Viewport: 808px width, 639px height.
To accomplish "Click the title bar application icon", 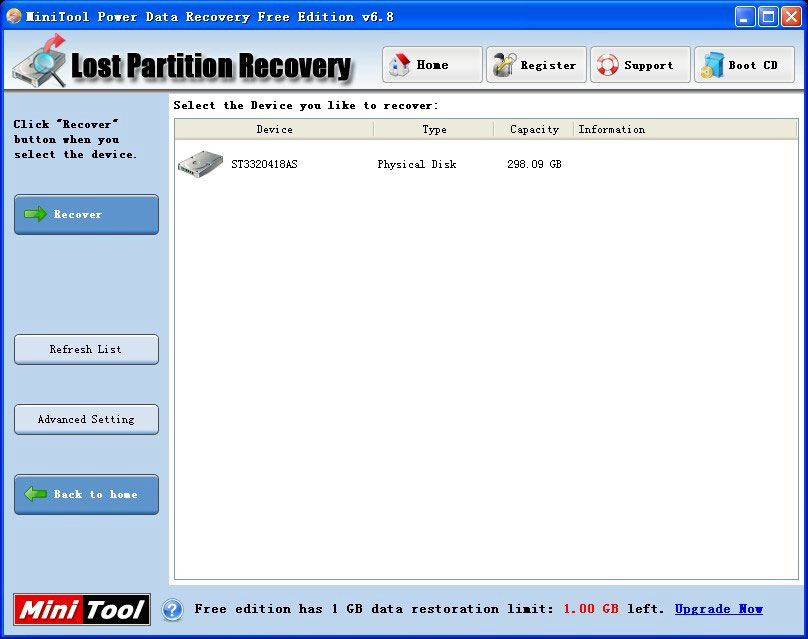I will click(14, 16).
